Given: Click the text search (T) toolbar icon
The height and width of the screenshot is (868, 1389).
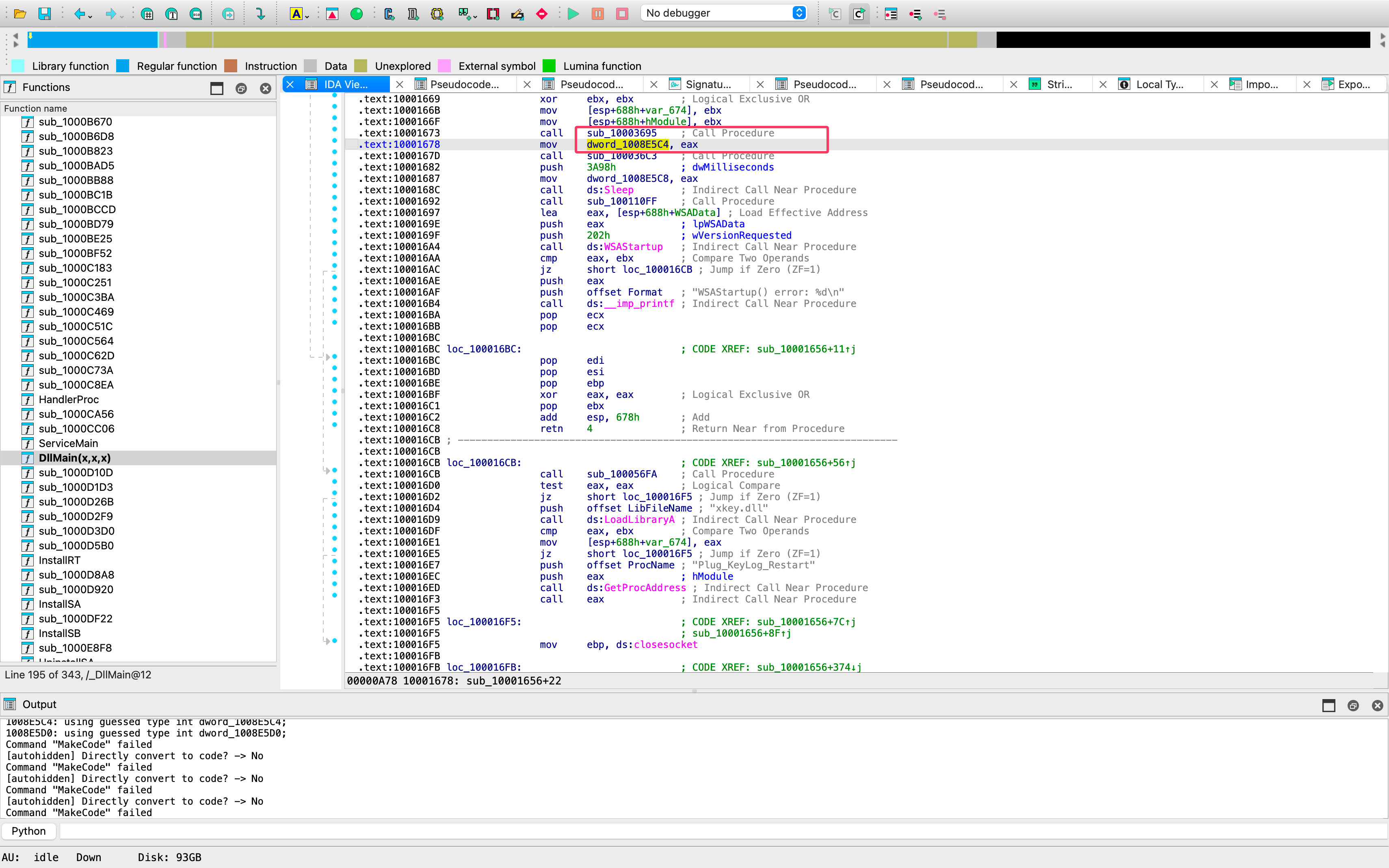Looking at the screenshot, I should [x=171, y=13].
